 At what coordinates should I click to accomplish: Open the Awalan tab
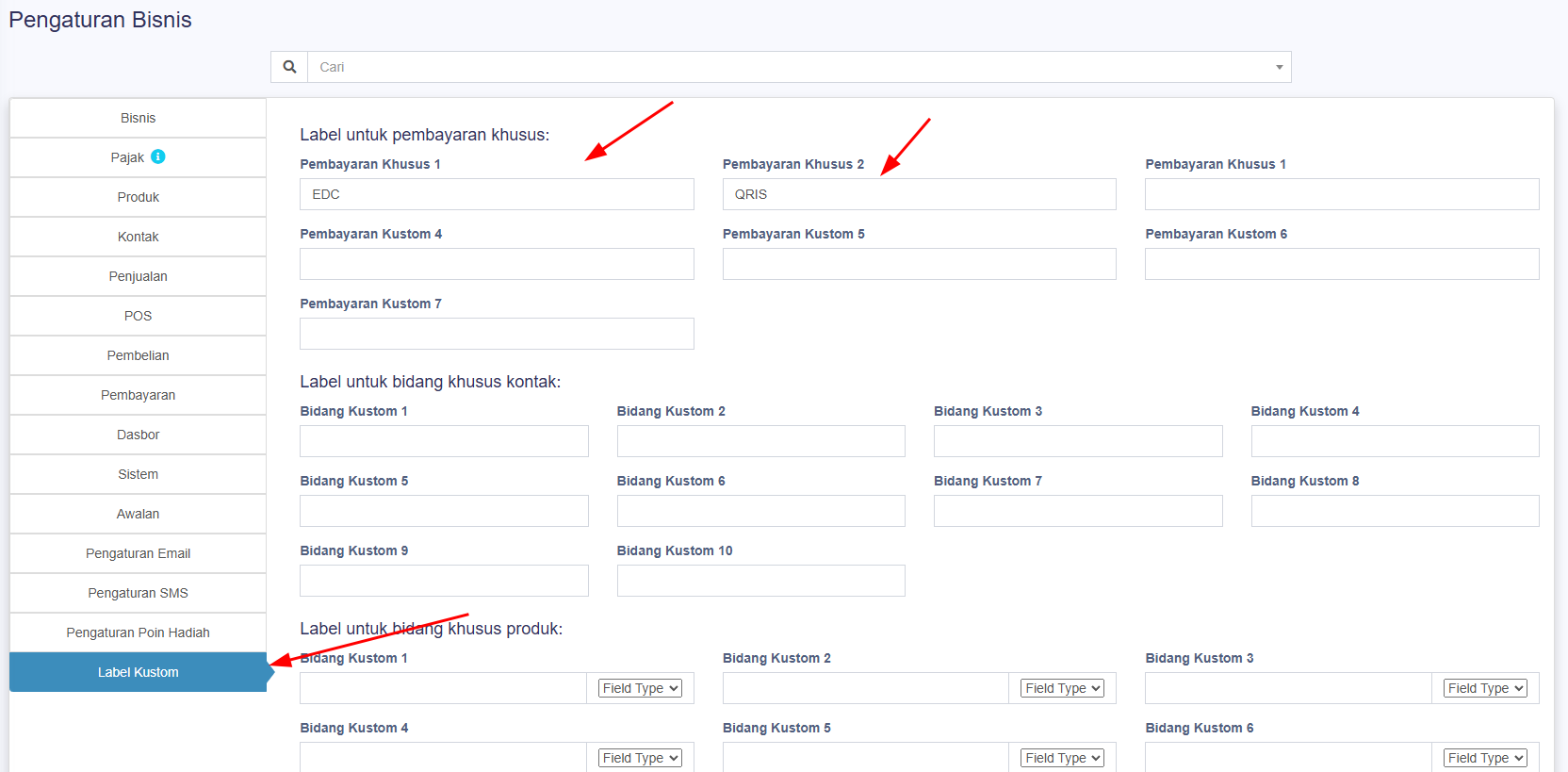[138, 514]
